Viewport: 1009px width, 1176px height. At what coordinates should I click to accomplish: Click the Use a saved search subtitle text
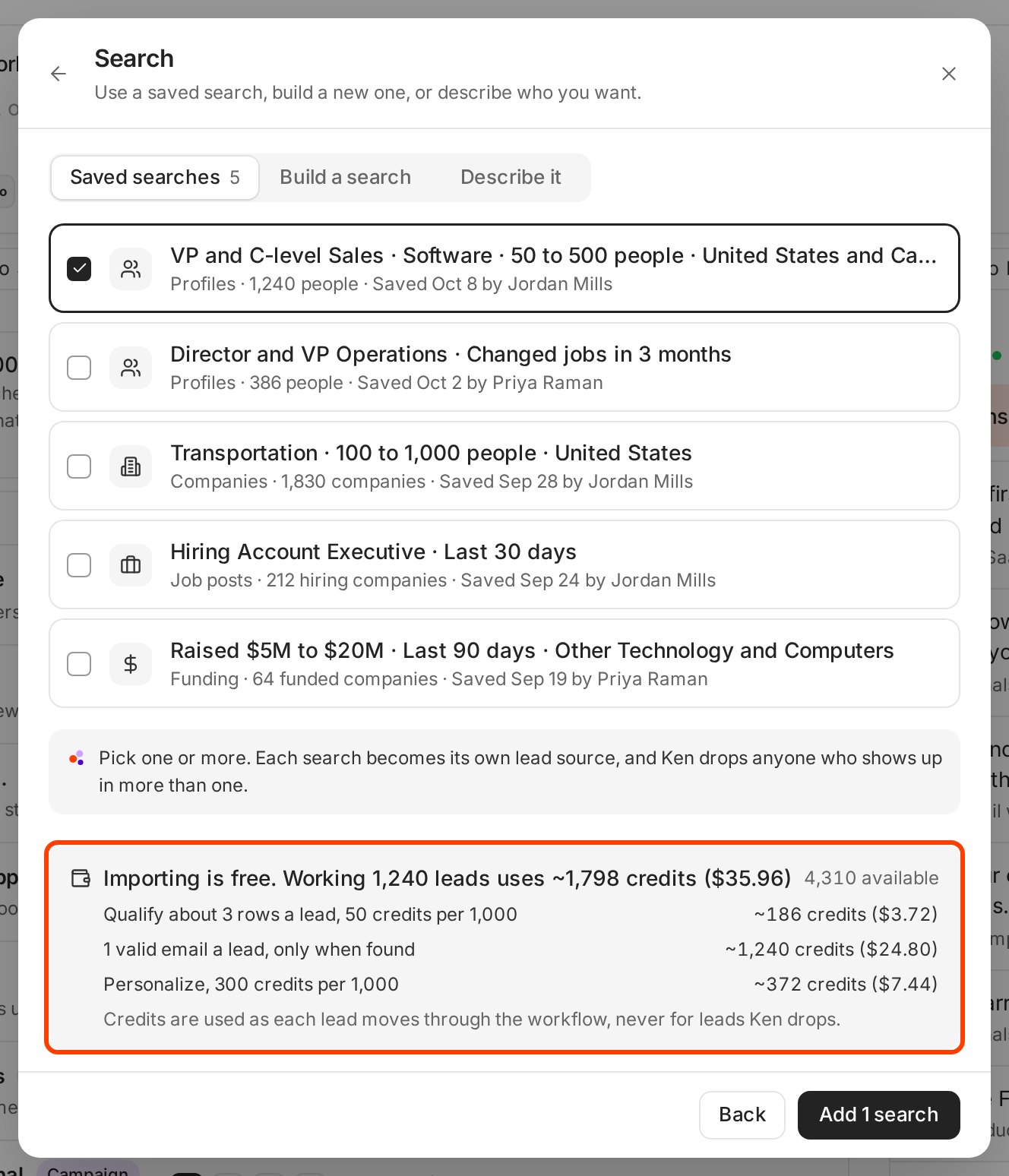368,93
